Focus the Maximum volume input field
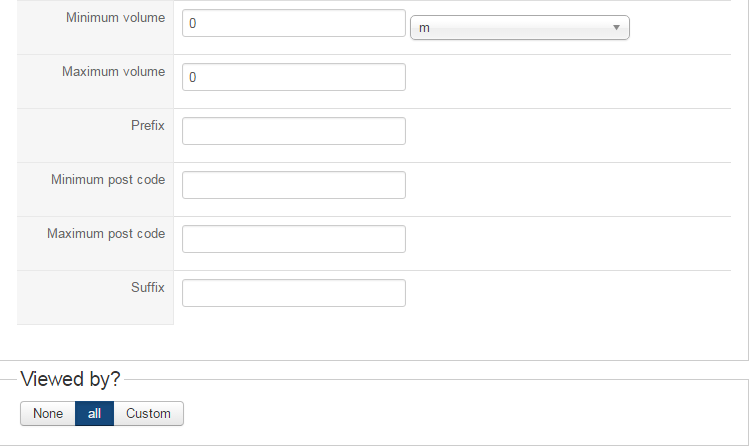750x447 pixels. (x=293, y=77)
